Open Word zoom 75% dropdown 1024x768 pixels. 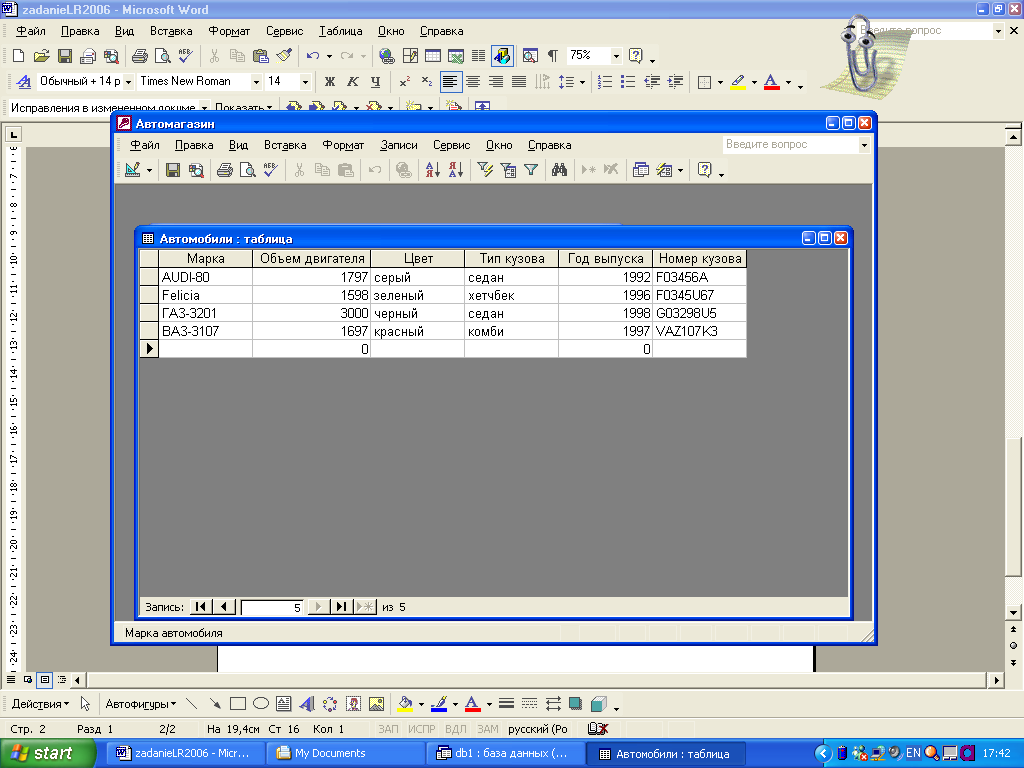click(x=616, y=56)
